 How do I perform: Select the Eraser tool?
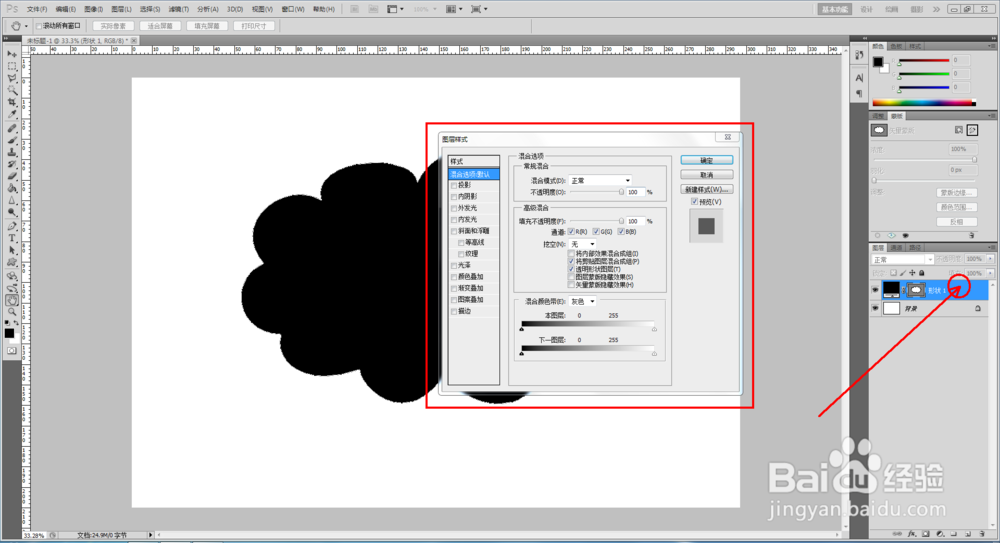click(11, 177)
